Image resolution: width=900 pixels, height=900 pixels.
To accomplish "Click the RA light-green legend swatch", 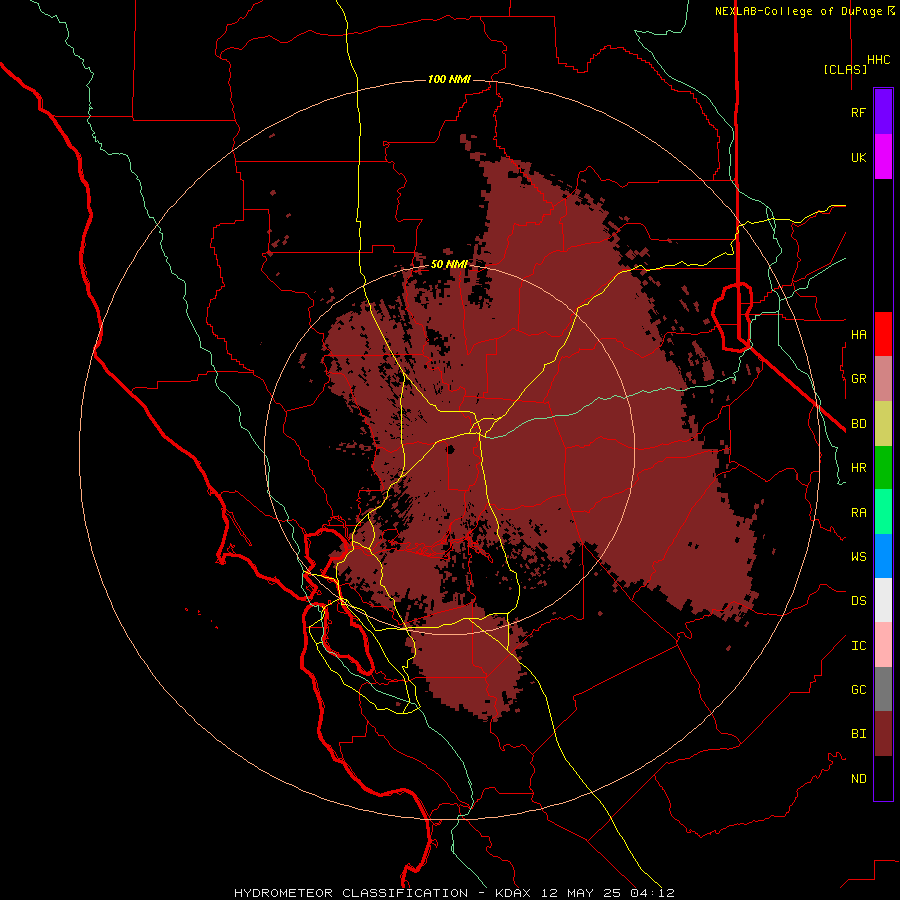I will tap(883, 512).
